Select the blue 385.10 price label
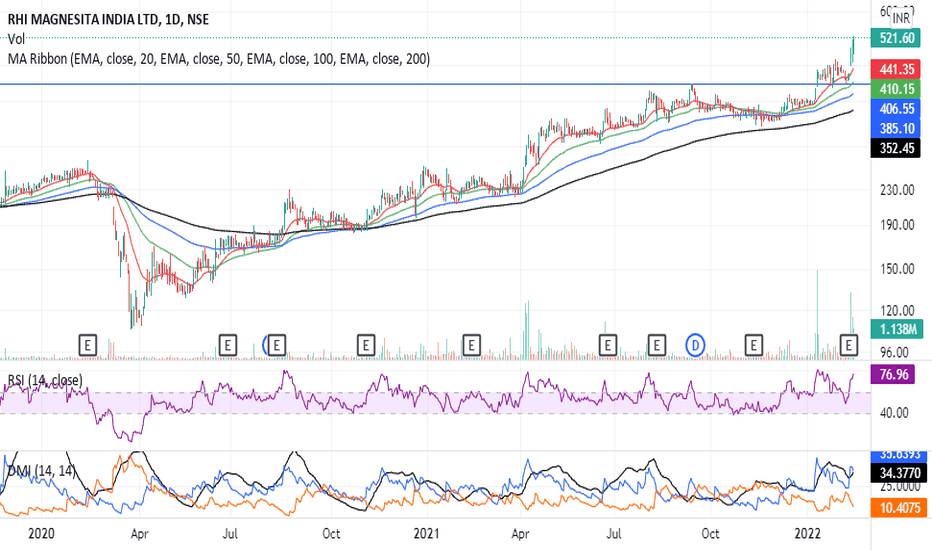932x550 pixels. click(x=896, y=128)
